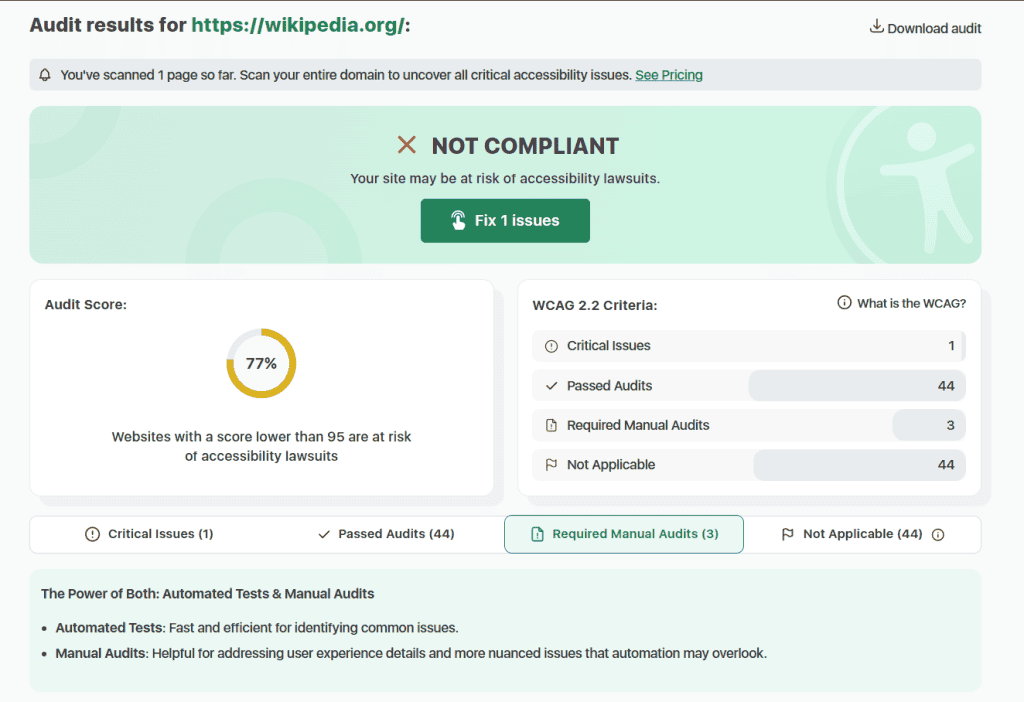The image size is (1024, 702).
Task: Click 'The Power of Both' heading
Action: pos(208,594)
